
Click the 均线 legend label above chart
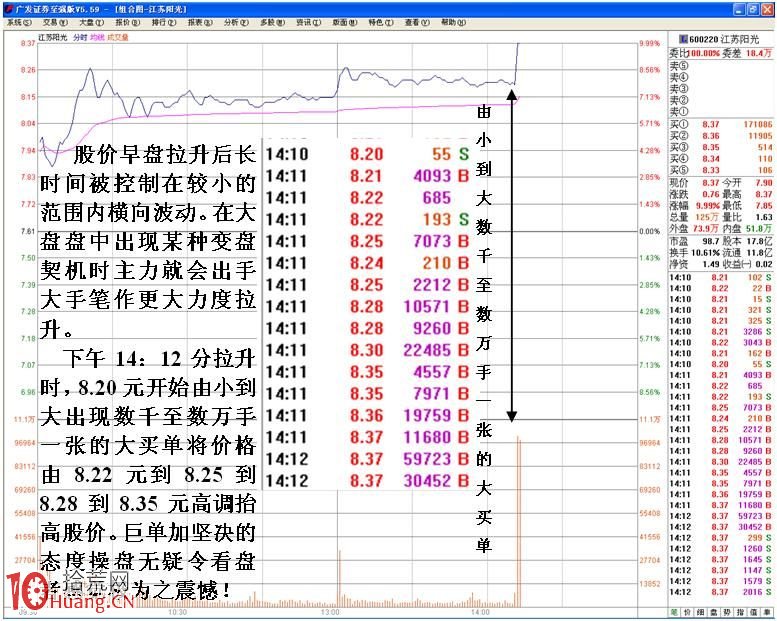(x=97, y=37)
